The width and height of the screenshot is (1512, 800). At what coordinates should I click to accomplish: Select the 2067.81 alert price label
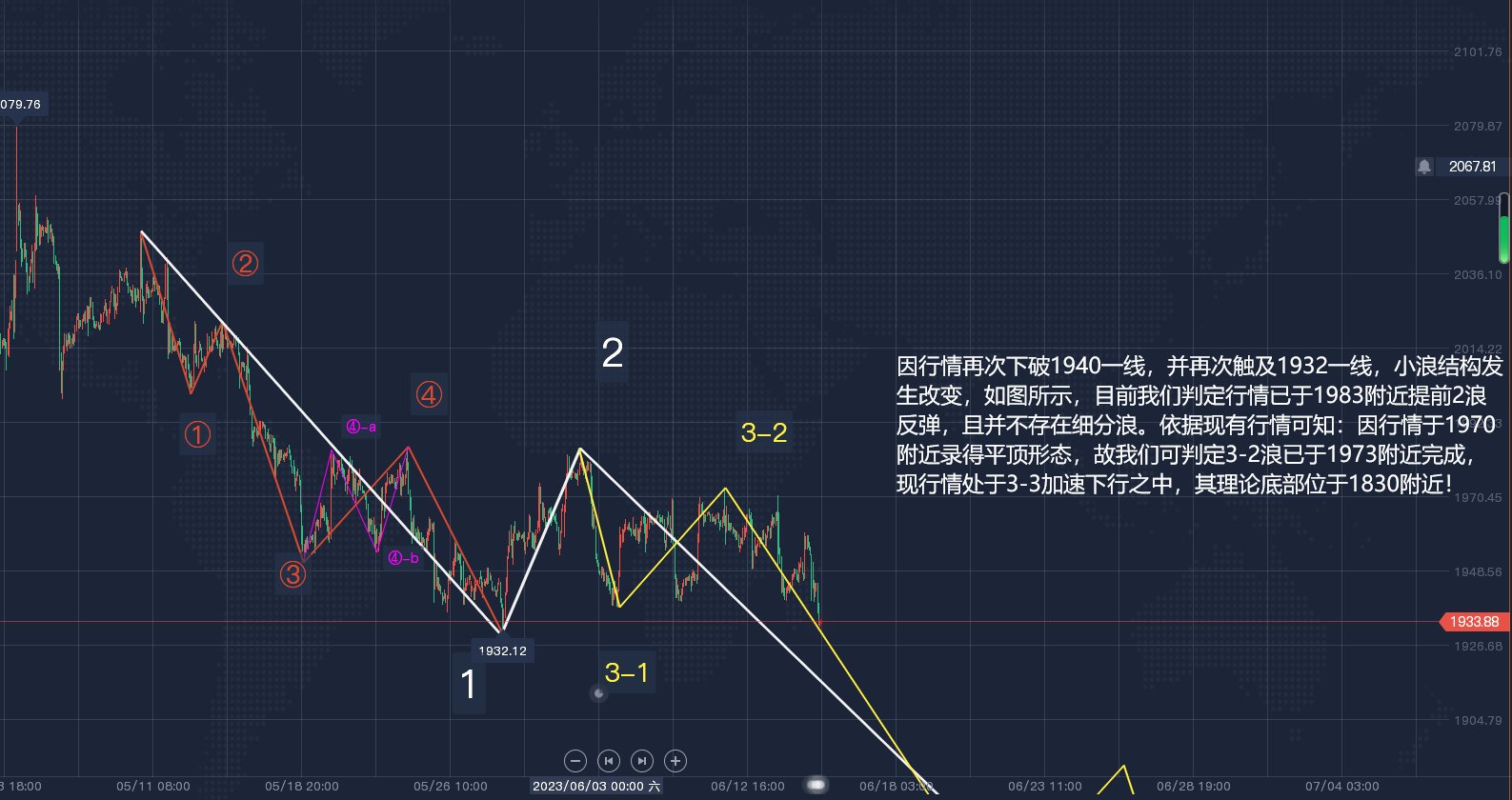(1472, 167)
